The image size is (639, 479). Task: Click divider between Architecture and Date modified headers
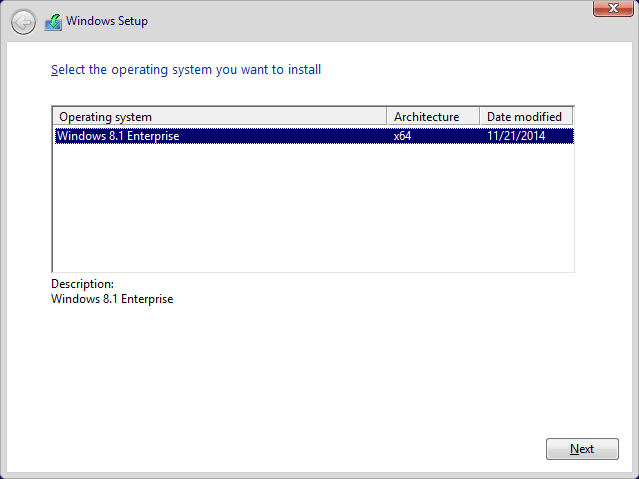pyautogui.click(x=480, y=117)
